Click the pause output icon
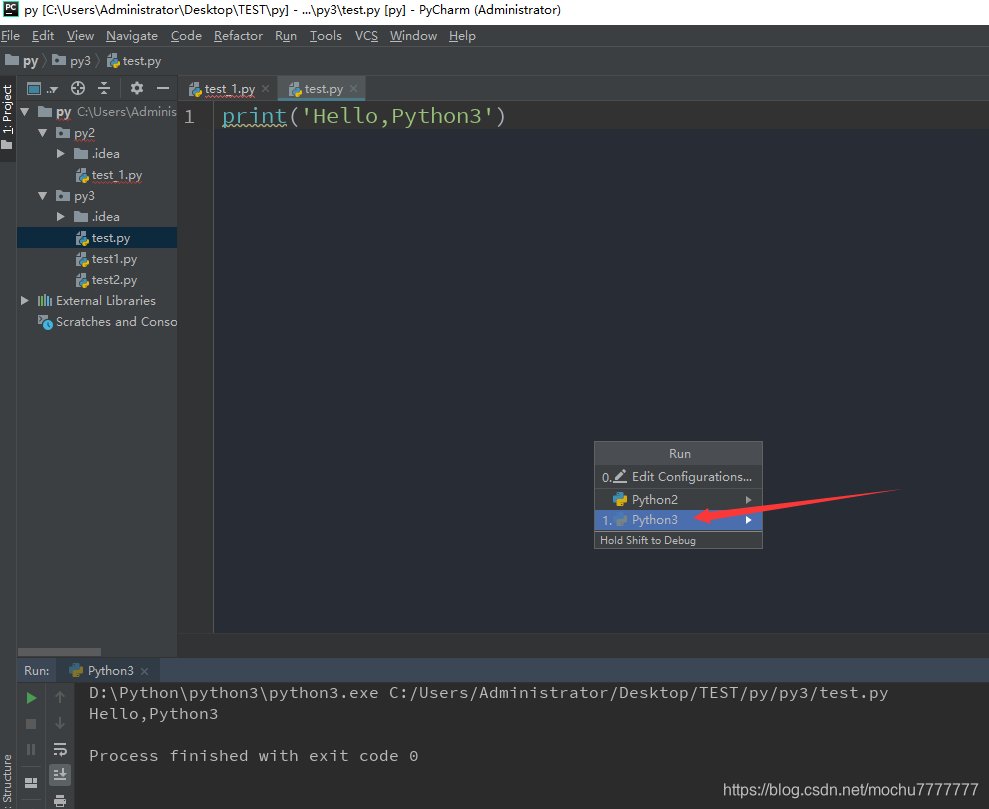The width and height of the screenshot is (989, 809). (x=31, y=750)
